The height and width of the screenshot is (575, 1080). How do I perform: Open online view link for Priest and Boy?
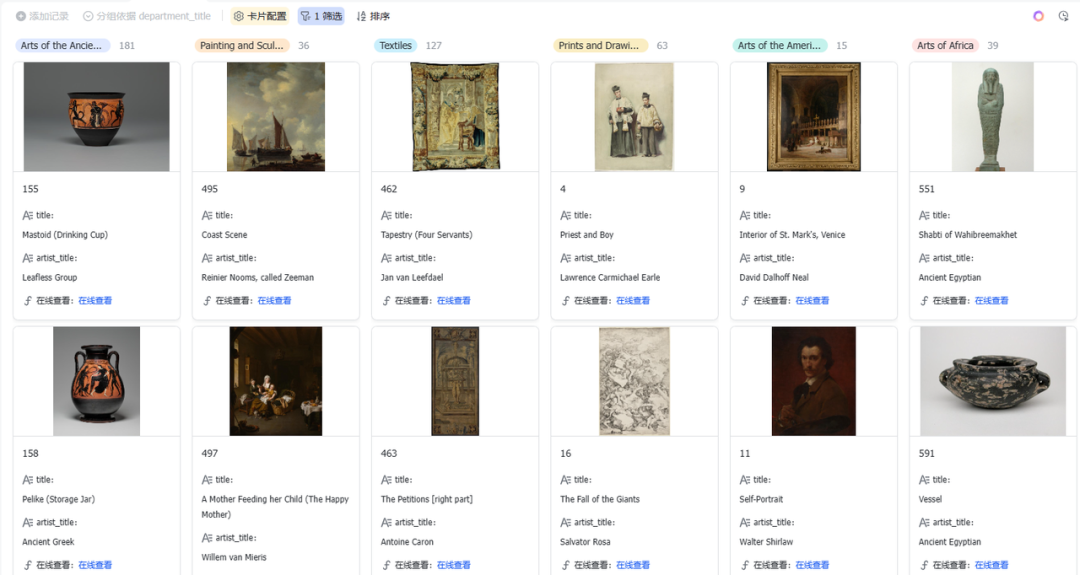click(x=633, y=301)
